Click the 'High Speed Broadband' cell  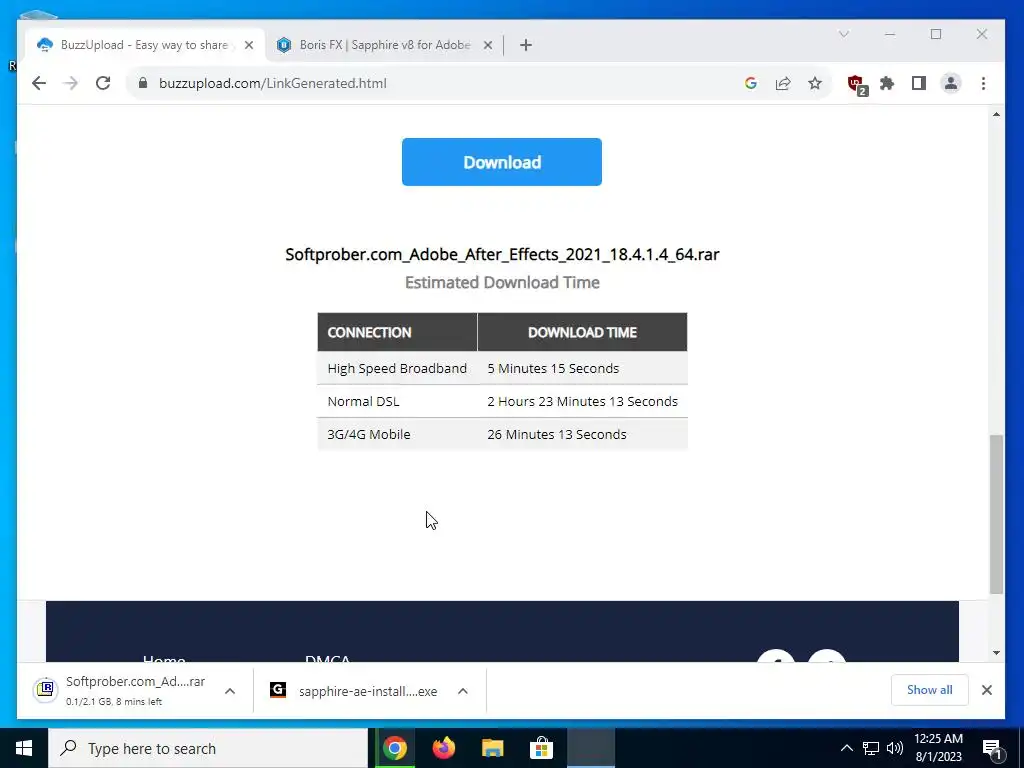pos(397,368)
